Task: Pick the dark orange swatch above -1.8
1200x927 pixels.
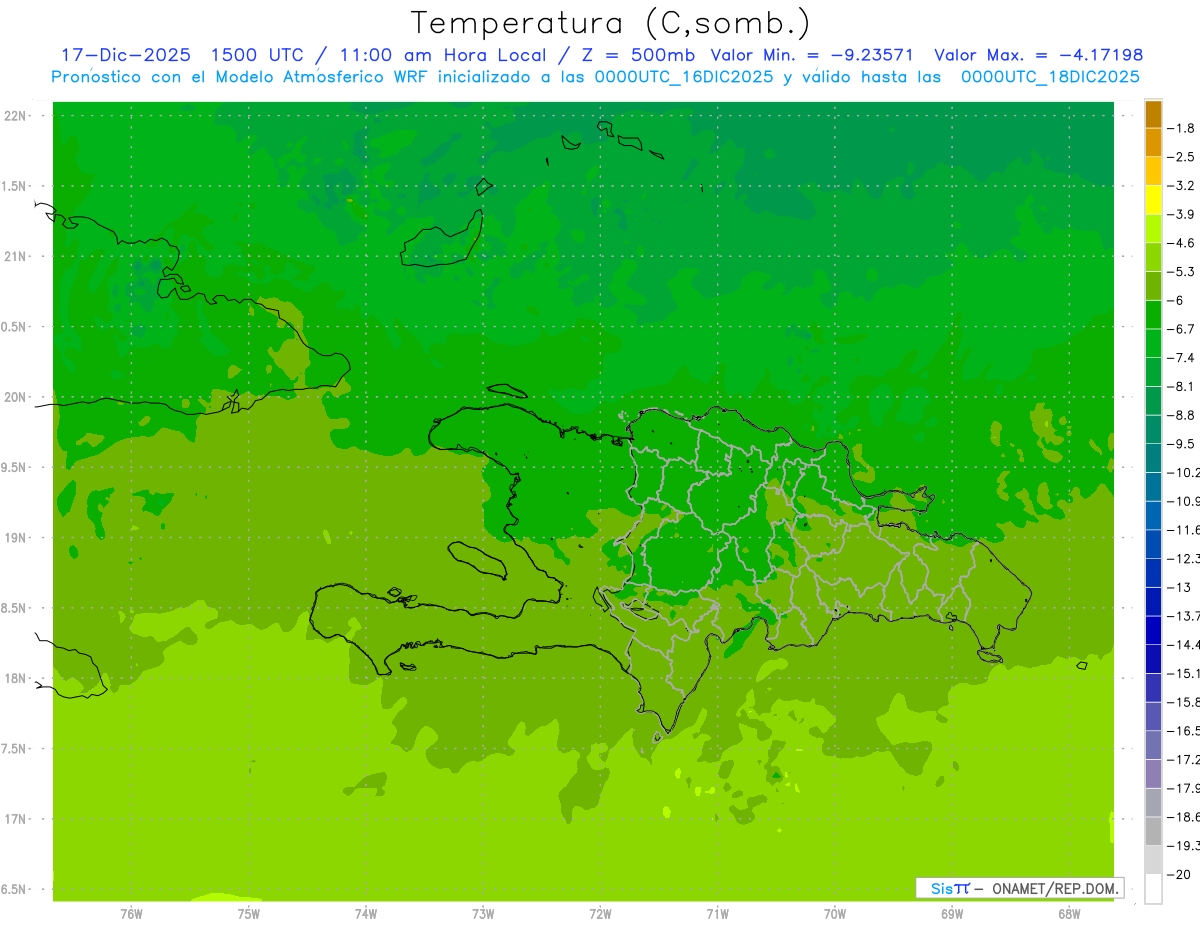Action: tap(1153, 114)
